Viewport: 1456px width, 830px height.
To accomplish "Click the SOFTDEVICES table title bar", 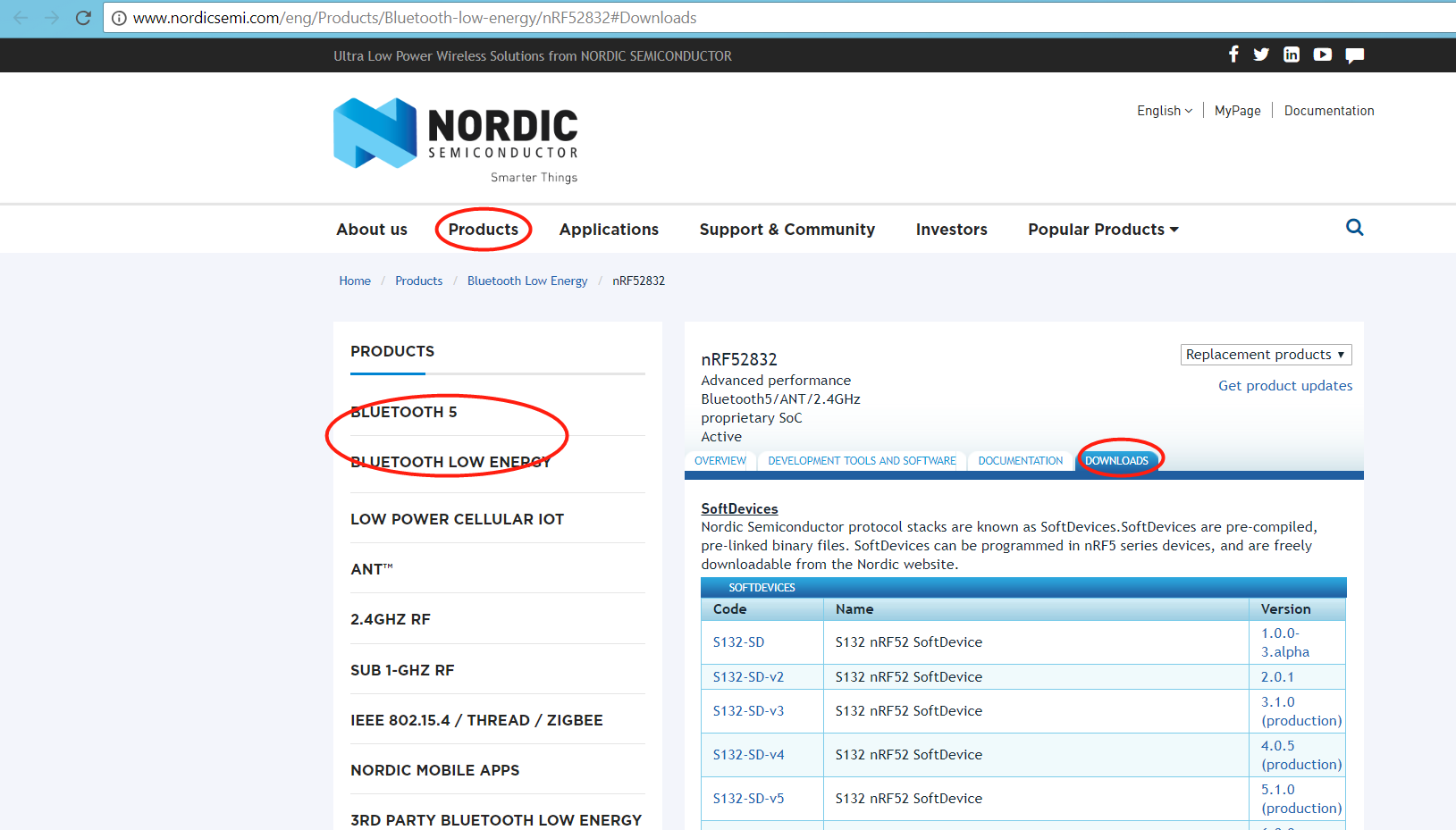I will 1023,587.
